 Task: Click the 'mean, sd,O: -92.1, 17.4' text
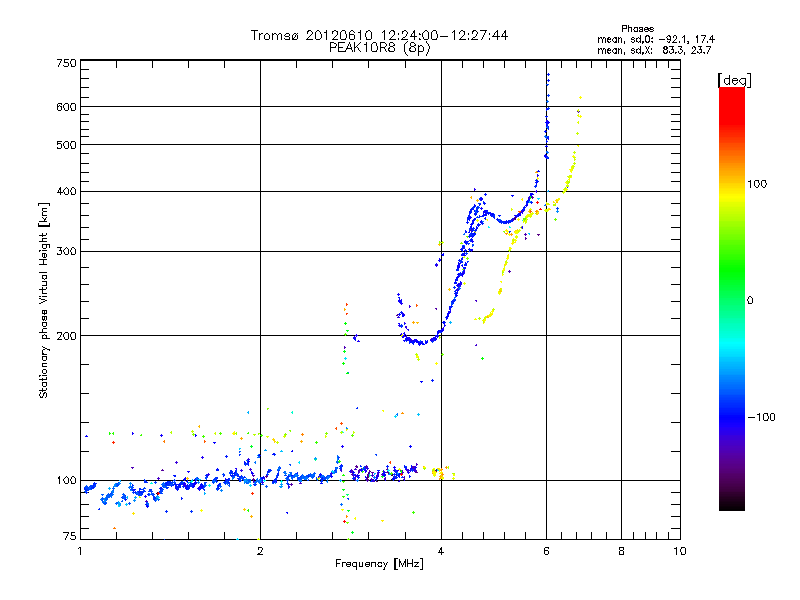(656, 39)
